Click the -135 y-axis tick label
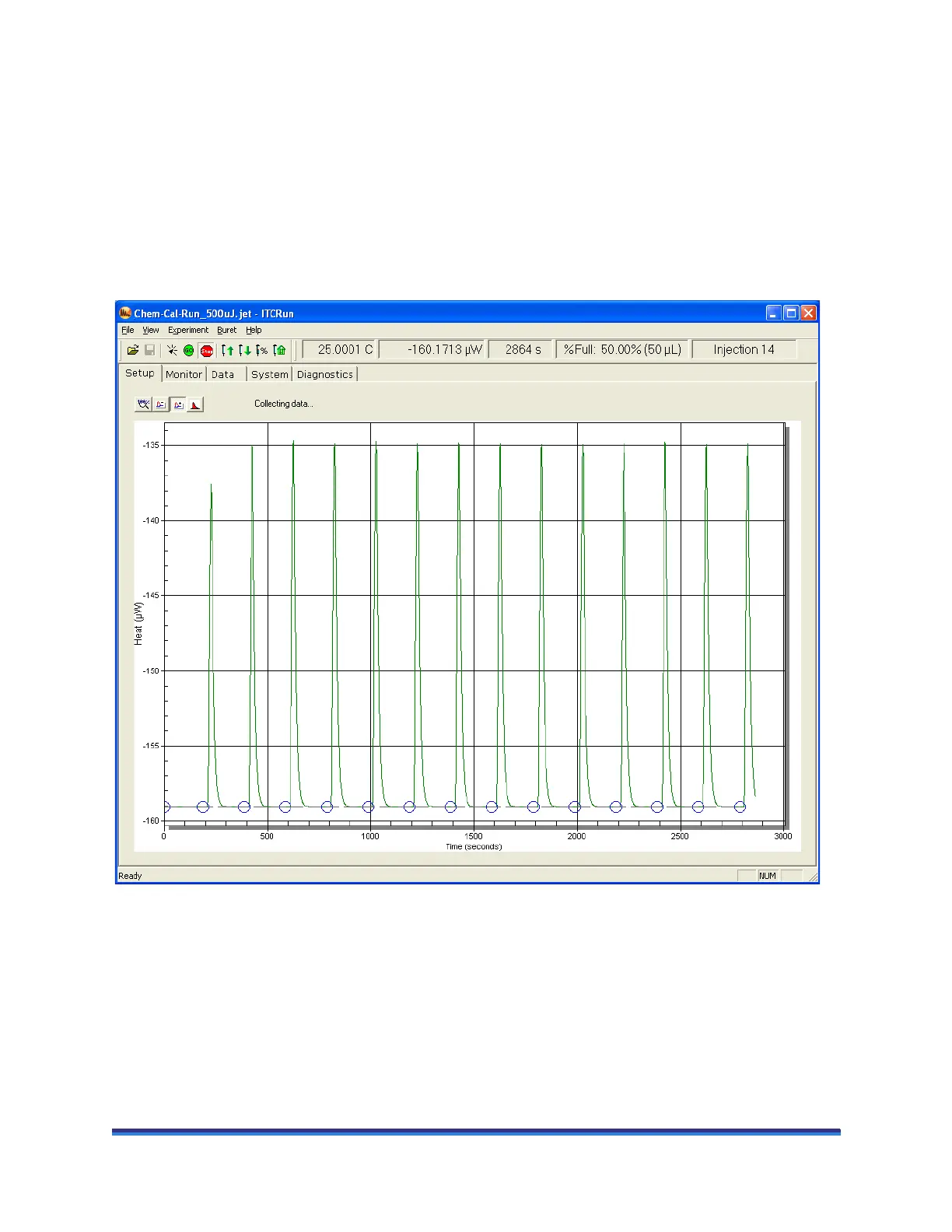Viewport: 952px width, 1232px height. point(151,446)
